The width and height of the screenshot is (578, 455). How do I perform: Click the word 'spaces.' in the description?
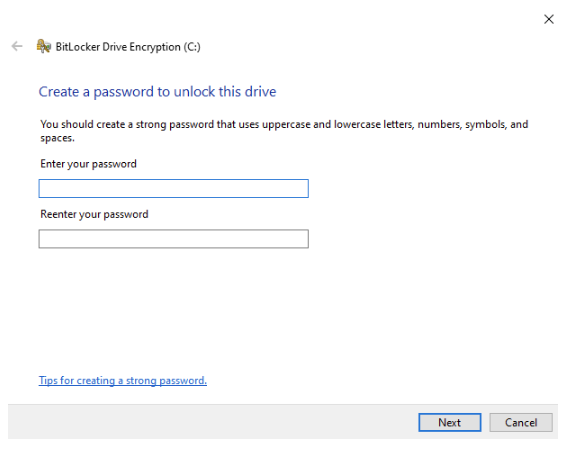[58, 138]
